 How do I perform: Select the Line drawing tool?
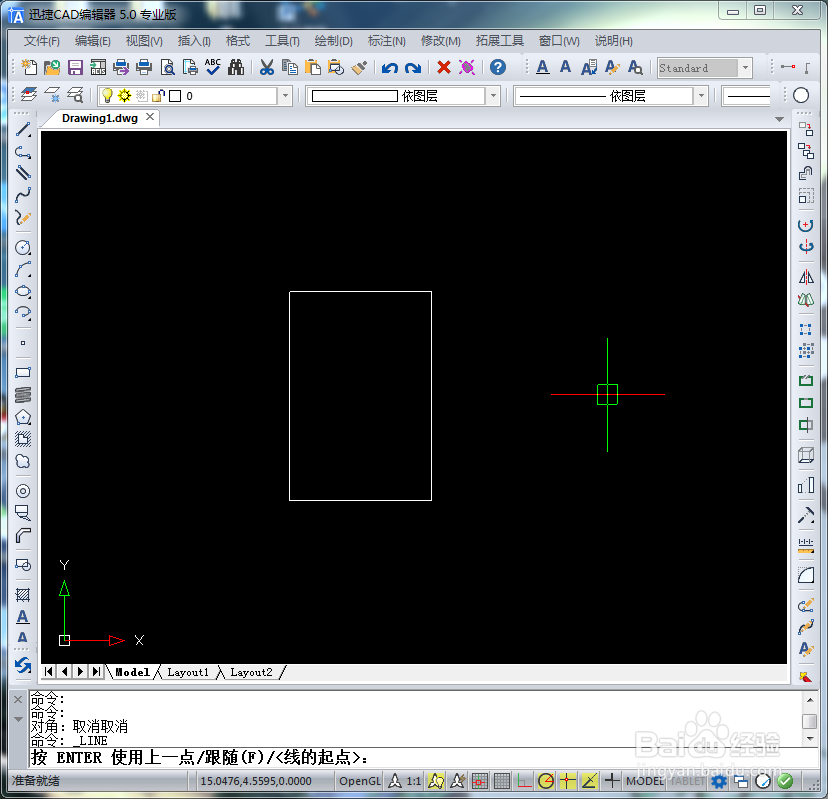pyautogui.click(x=23, y=129)
